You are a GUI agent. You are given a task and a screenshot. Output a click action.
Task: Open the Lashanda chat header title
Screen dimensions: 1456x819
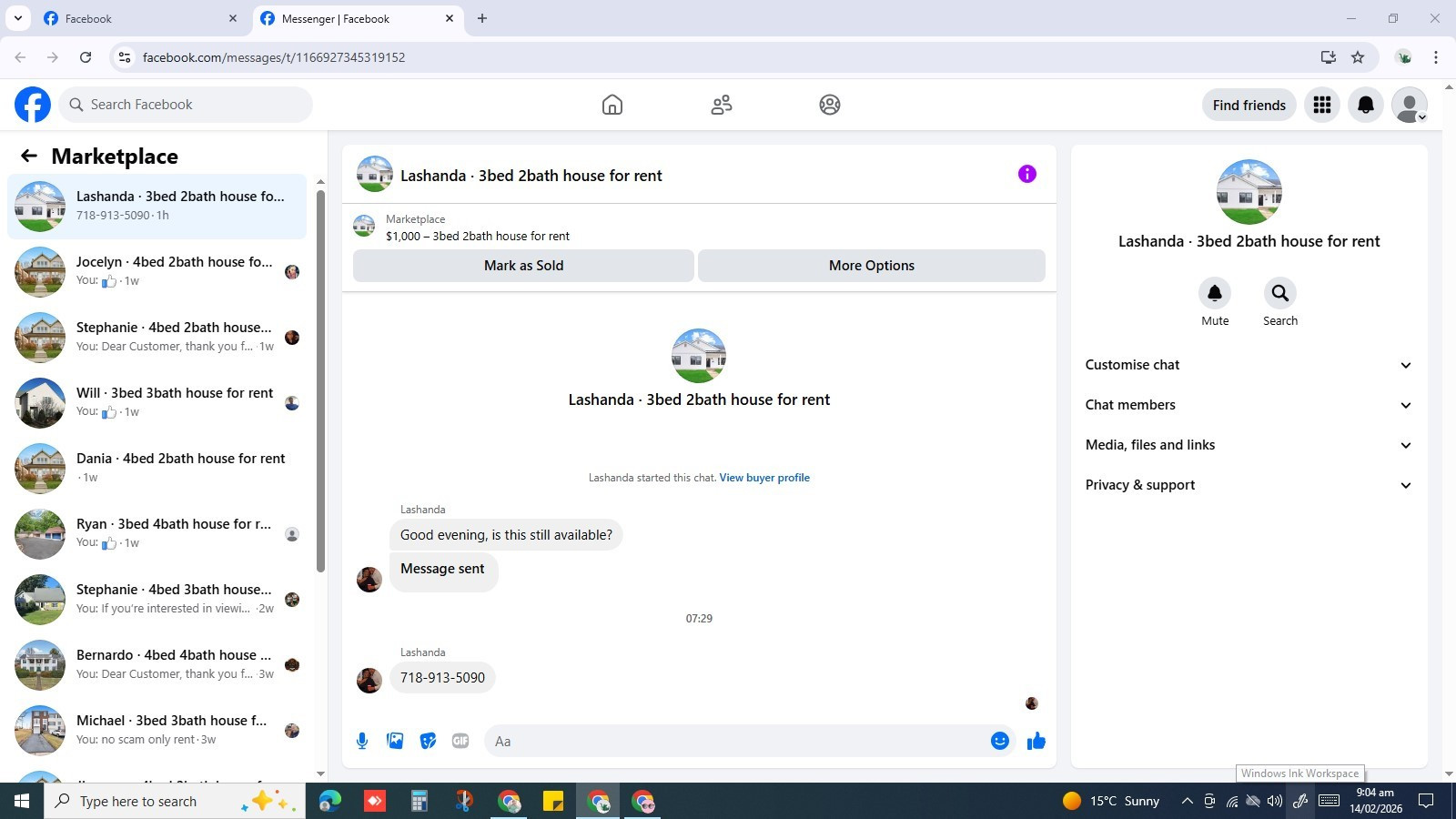click(531, 176)
